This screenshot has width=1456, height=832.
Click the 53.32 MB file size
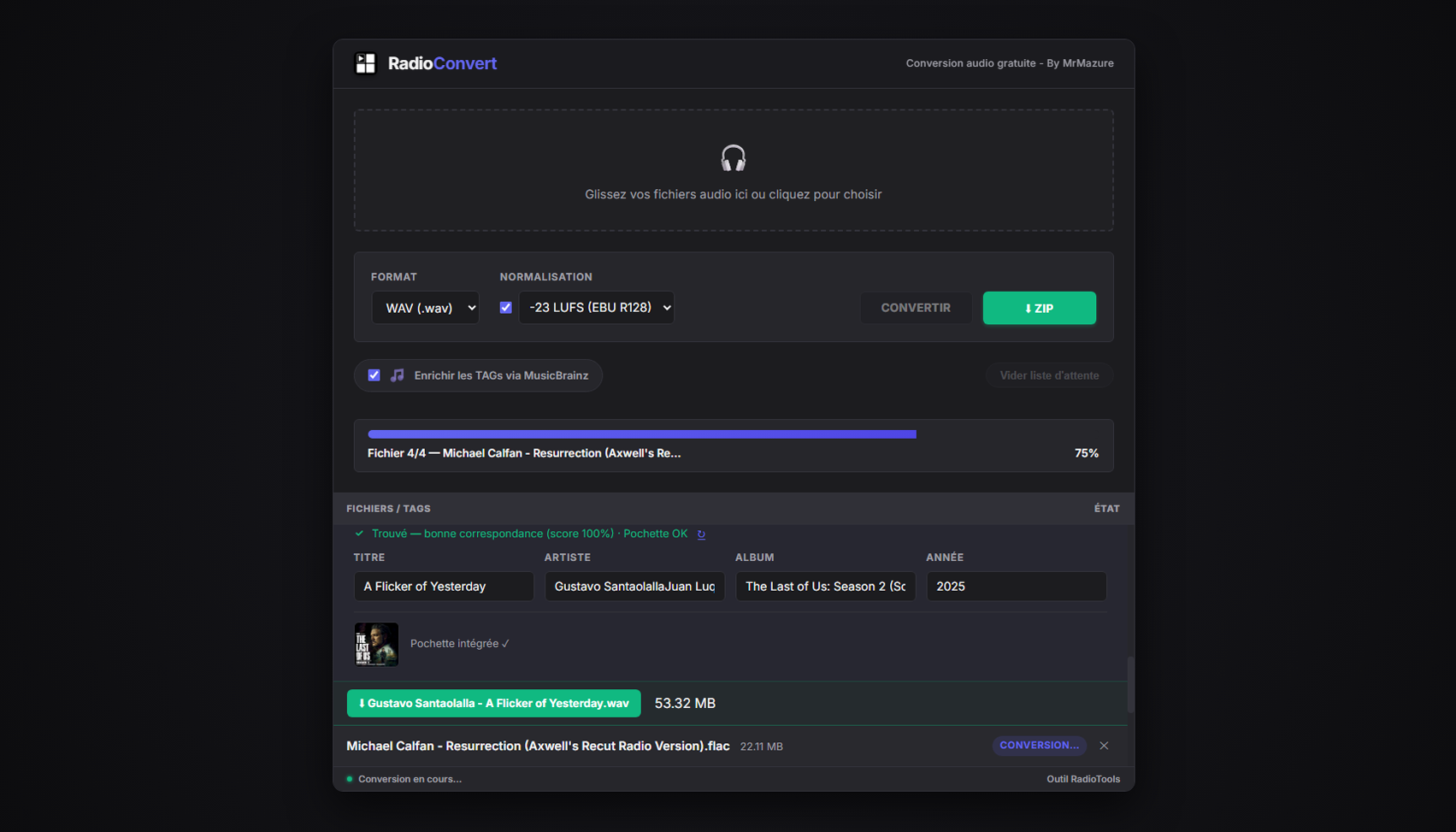685,703
